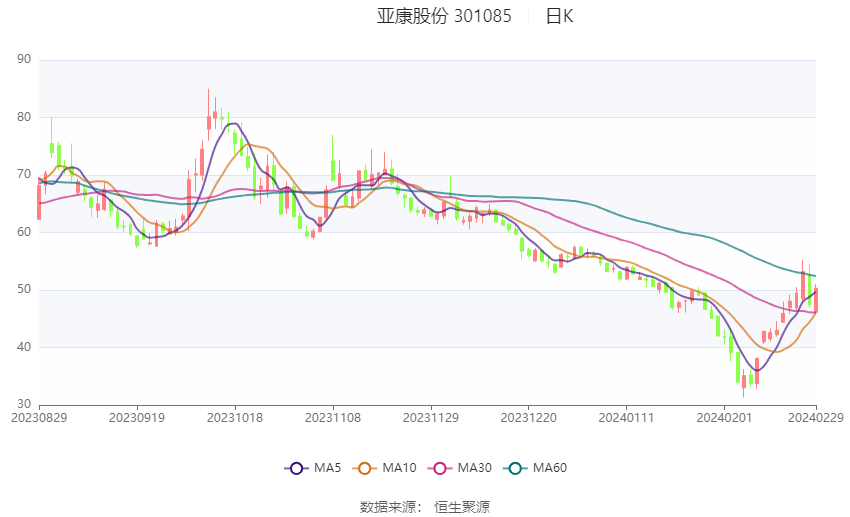Click the x-axis date label 20230829
The width and height of the screenshot is (850, 517).
coord(39,418)
